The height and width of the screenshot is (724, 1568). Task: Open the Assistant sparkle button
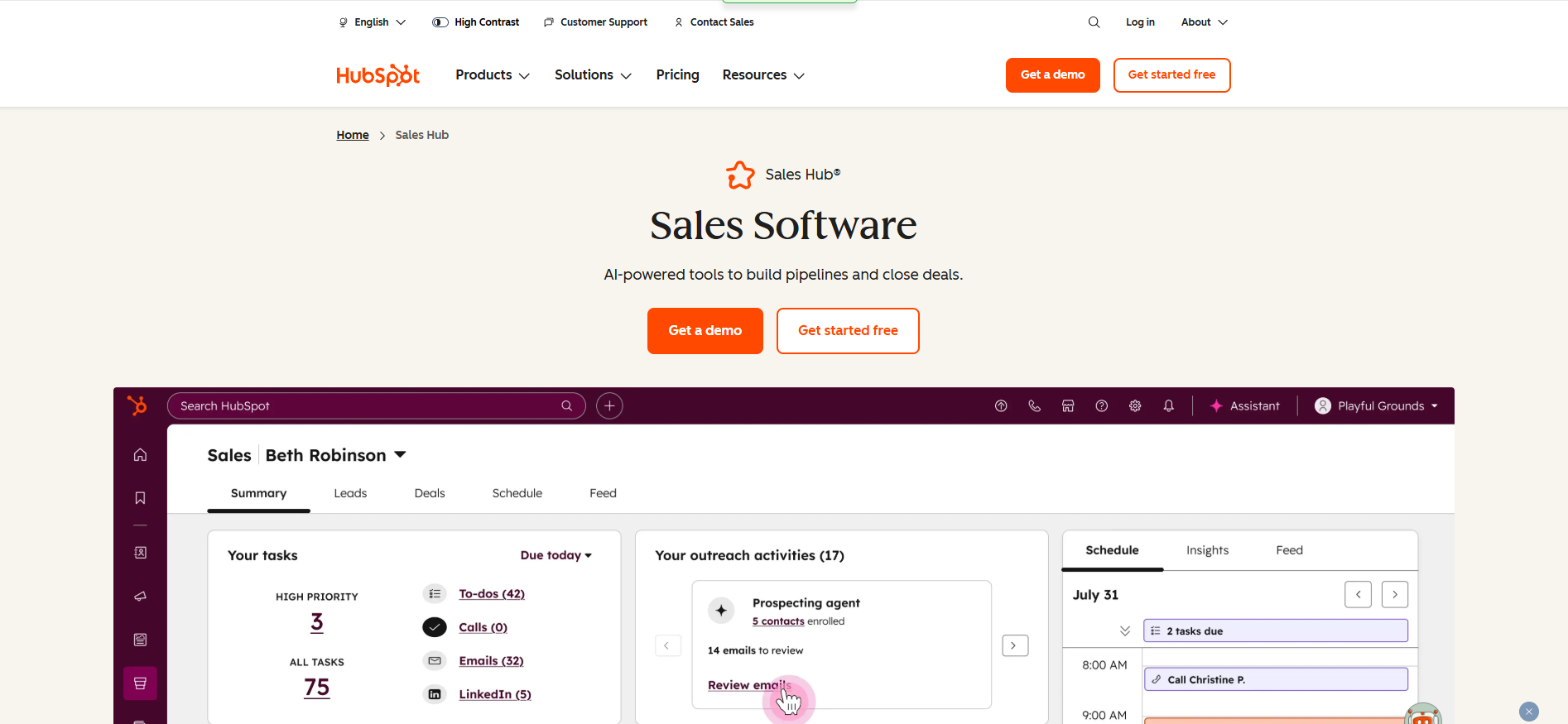click(x=1244, y=405)
